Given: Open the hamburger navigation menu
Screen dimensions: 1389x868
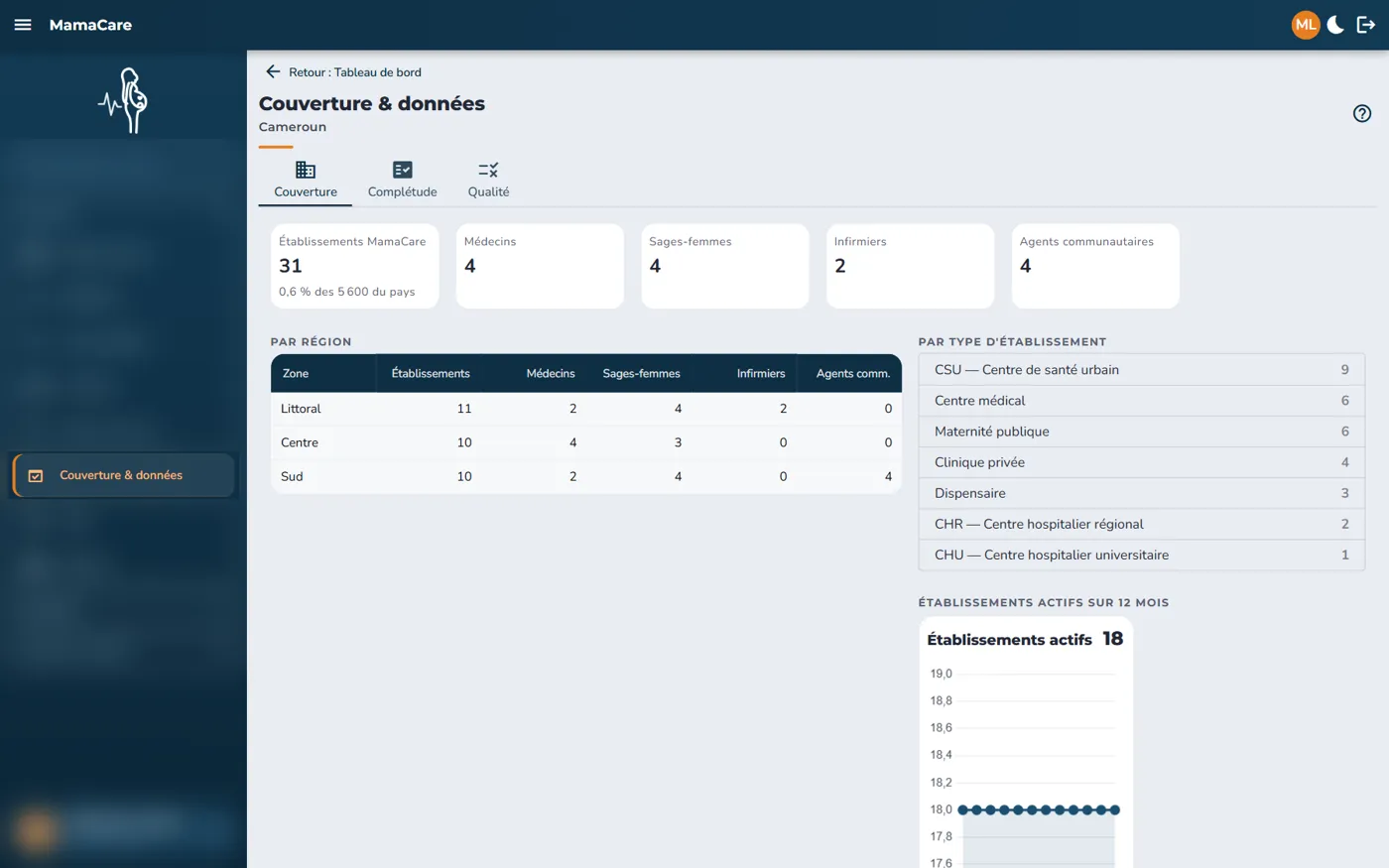Looking at the screenshot, I should (23, 25).
